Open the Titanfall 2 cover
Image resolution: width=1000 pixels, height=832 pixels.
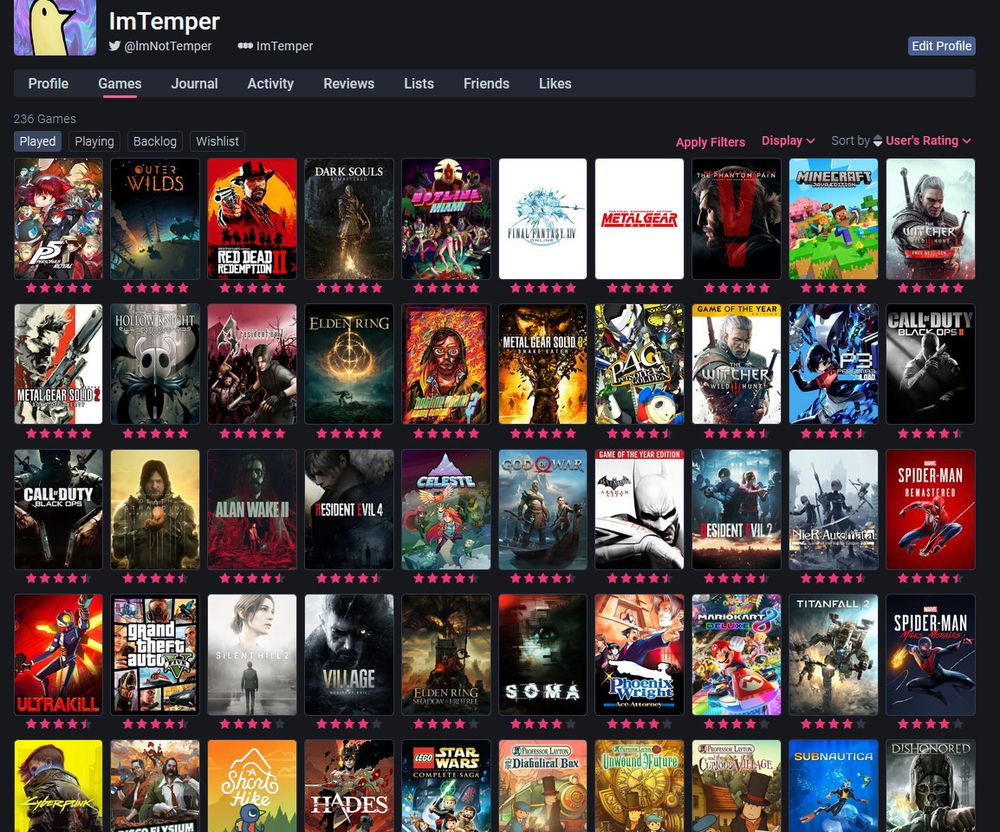click(834, 655)
